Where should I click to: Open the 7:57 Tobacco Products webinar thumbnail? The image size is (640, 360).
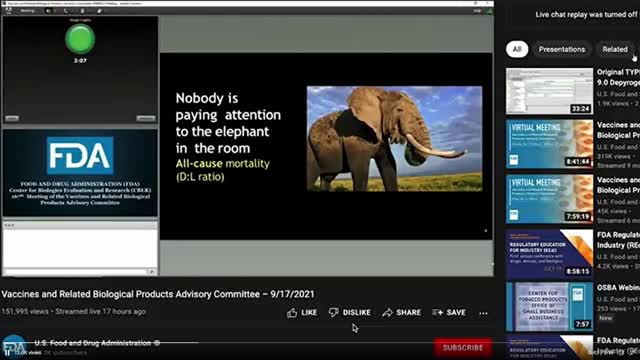click(x=549, y=307)
